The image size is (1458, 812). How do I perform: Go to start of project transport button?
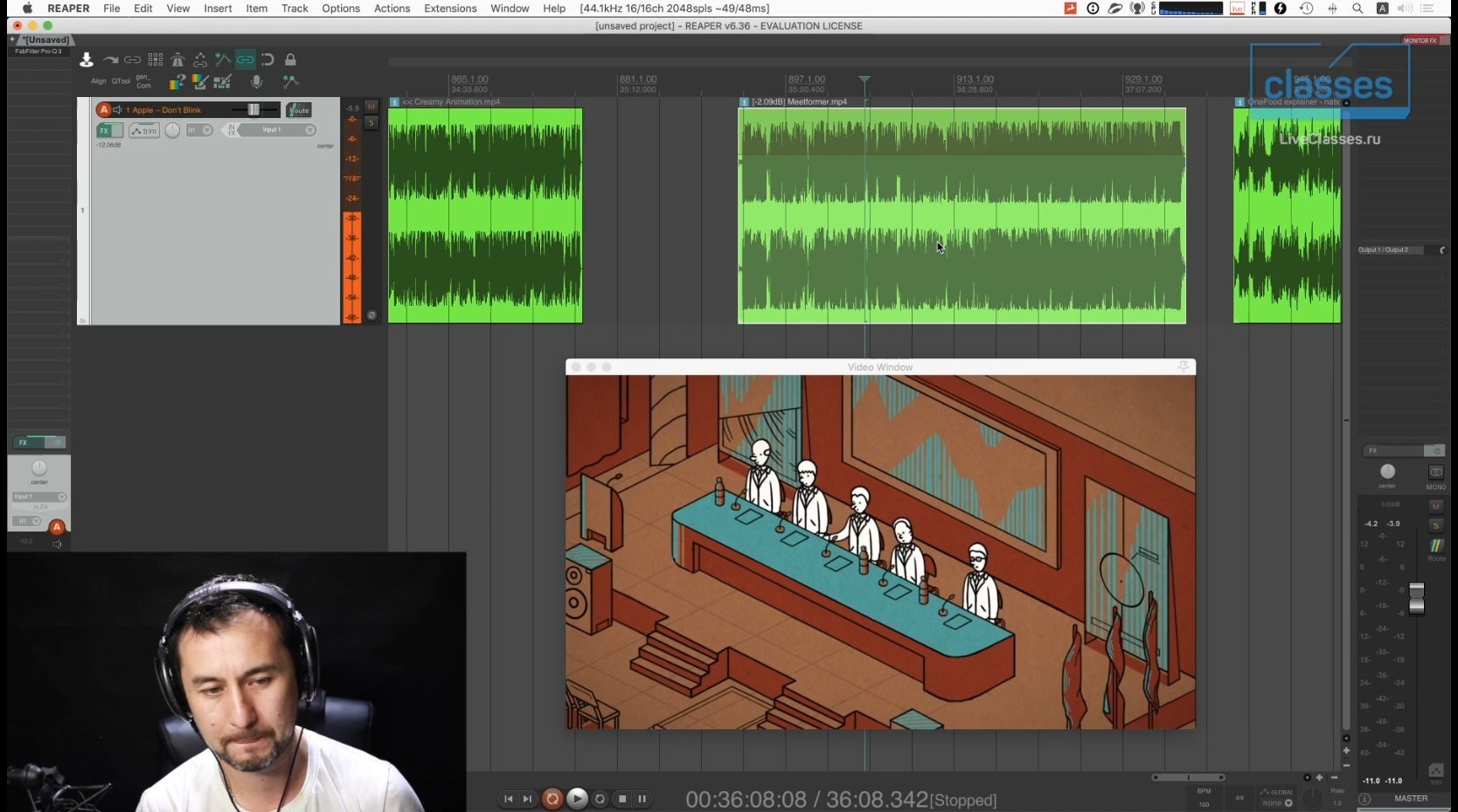coord(508,799)
